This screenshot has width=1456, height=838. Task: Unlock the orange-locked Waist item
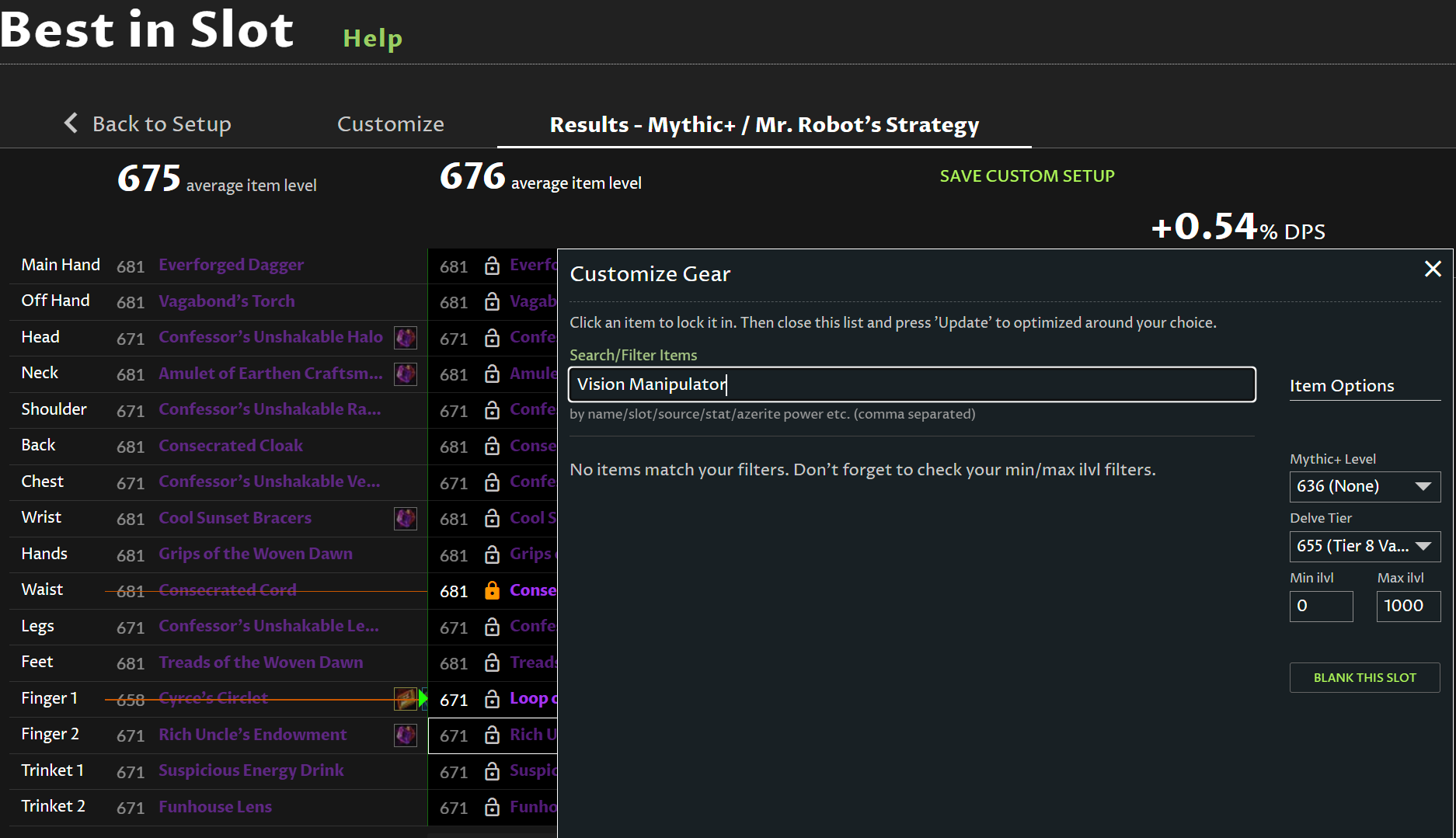[492, 591]
